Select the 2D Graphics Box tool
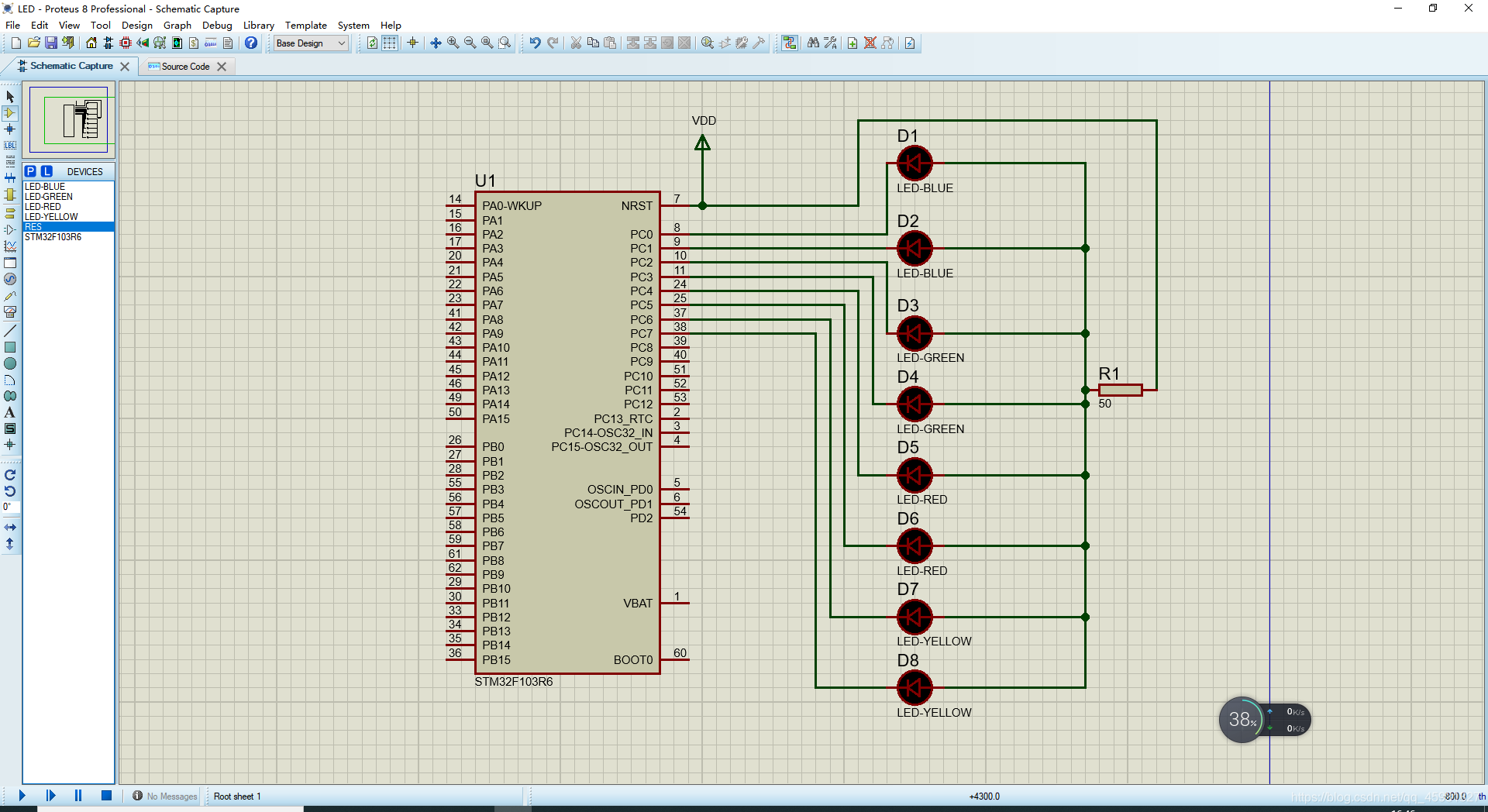 click(10, 347)
